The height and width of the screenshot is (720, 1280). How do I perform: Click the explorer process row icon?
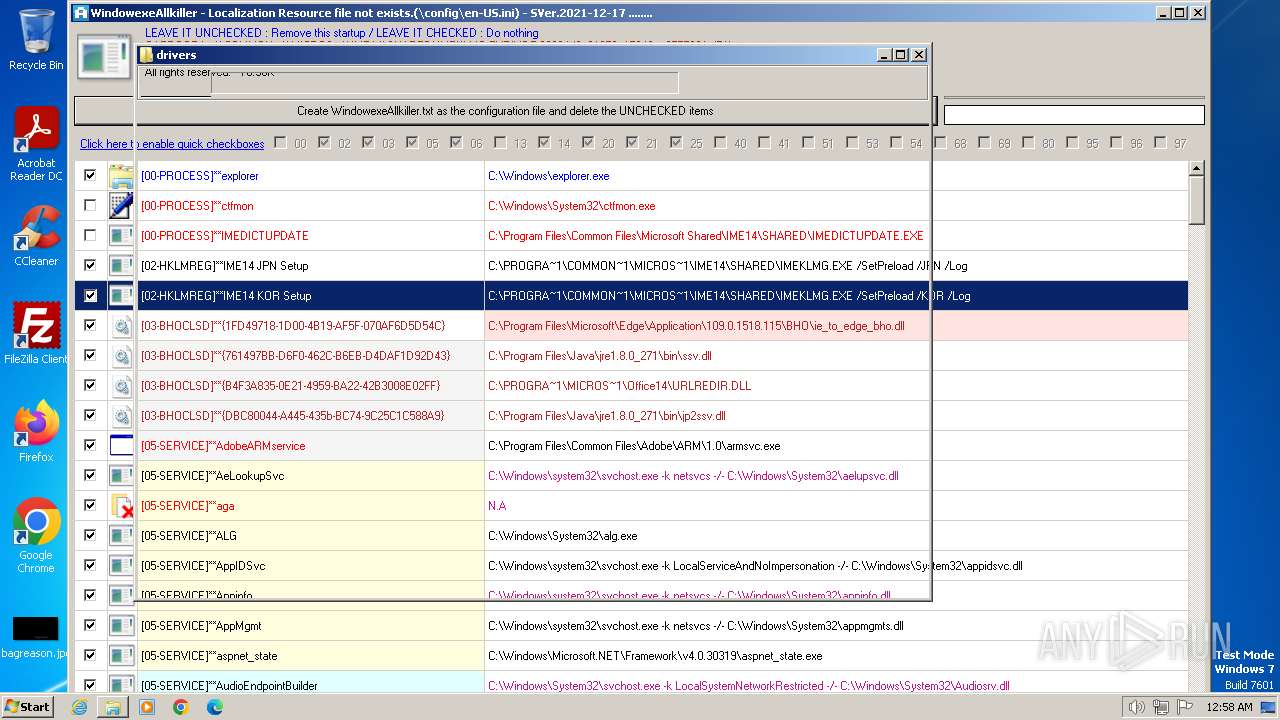121,176
